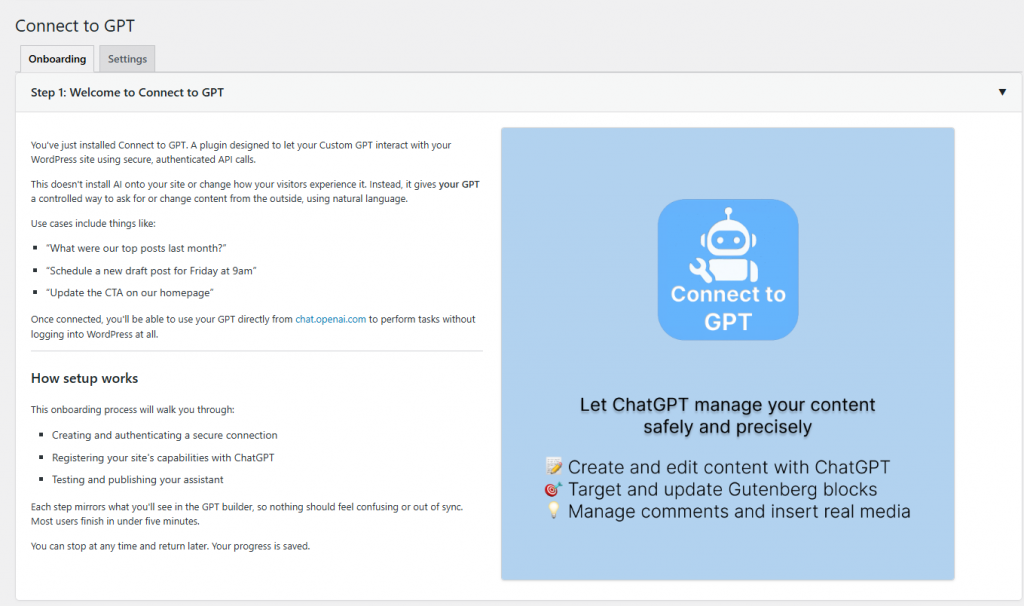Click 'Creating and authenticating a secure connection' item
This screenshot has height=606, width=1024.
165,435
